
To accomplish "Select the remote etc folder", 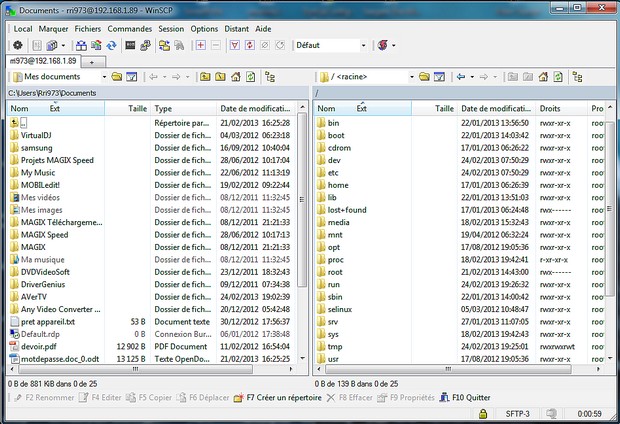I will coord(333,172).
